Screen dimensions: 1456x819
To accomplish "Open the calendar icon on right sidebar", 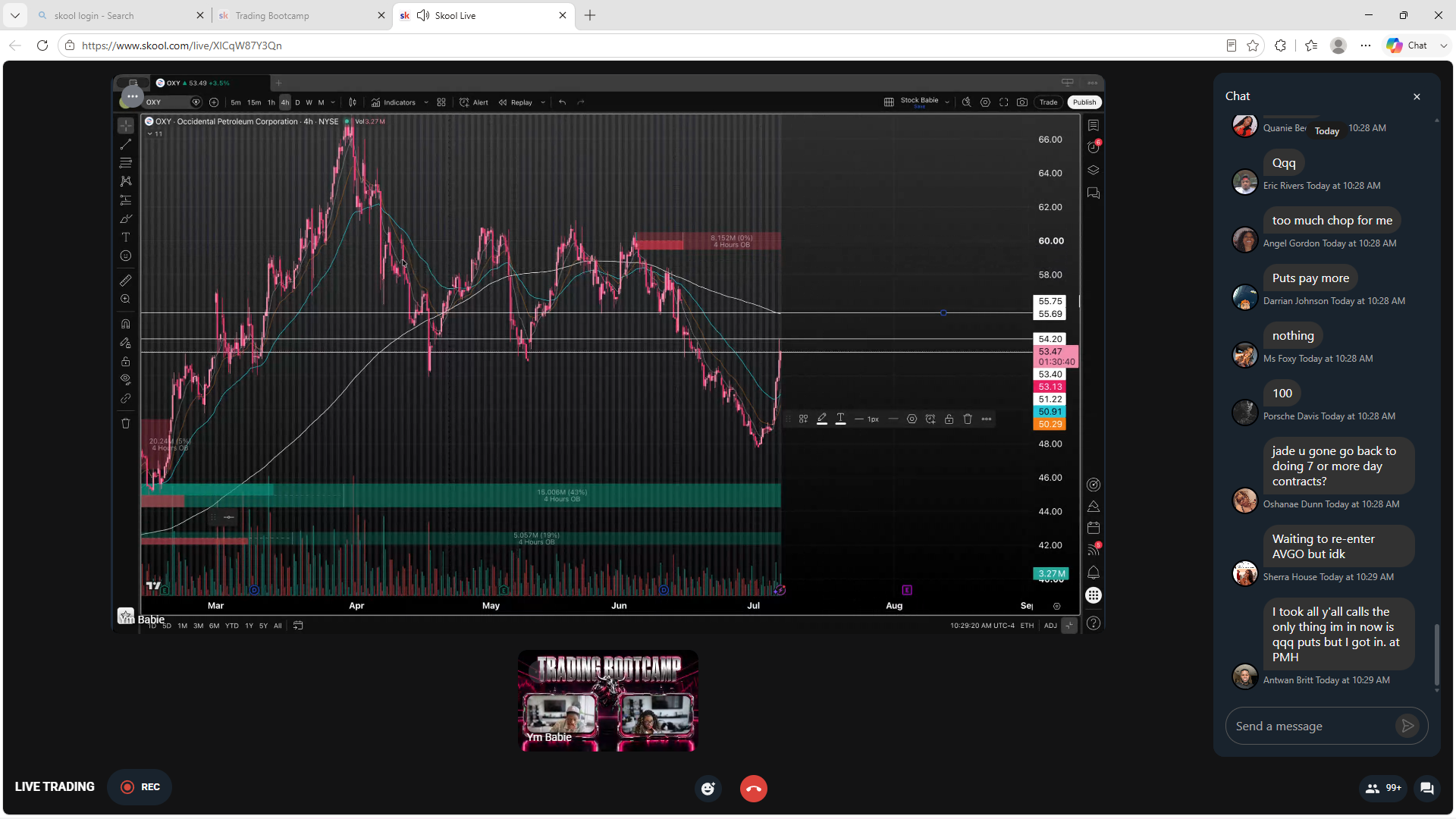I will coord(1094,528).
